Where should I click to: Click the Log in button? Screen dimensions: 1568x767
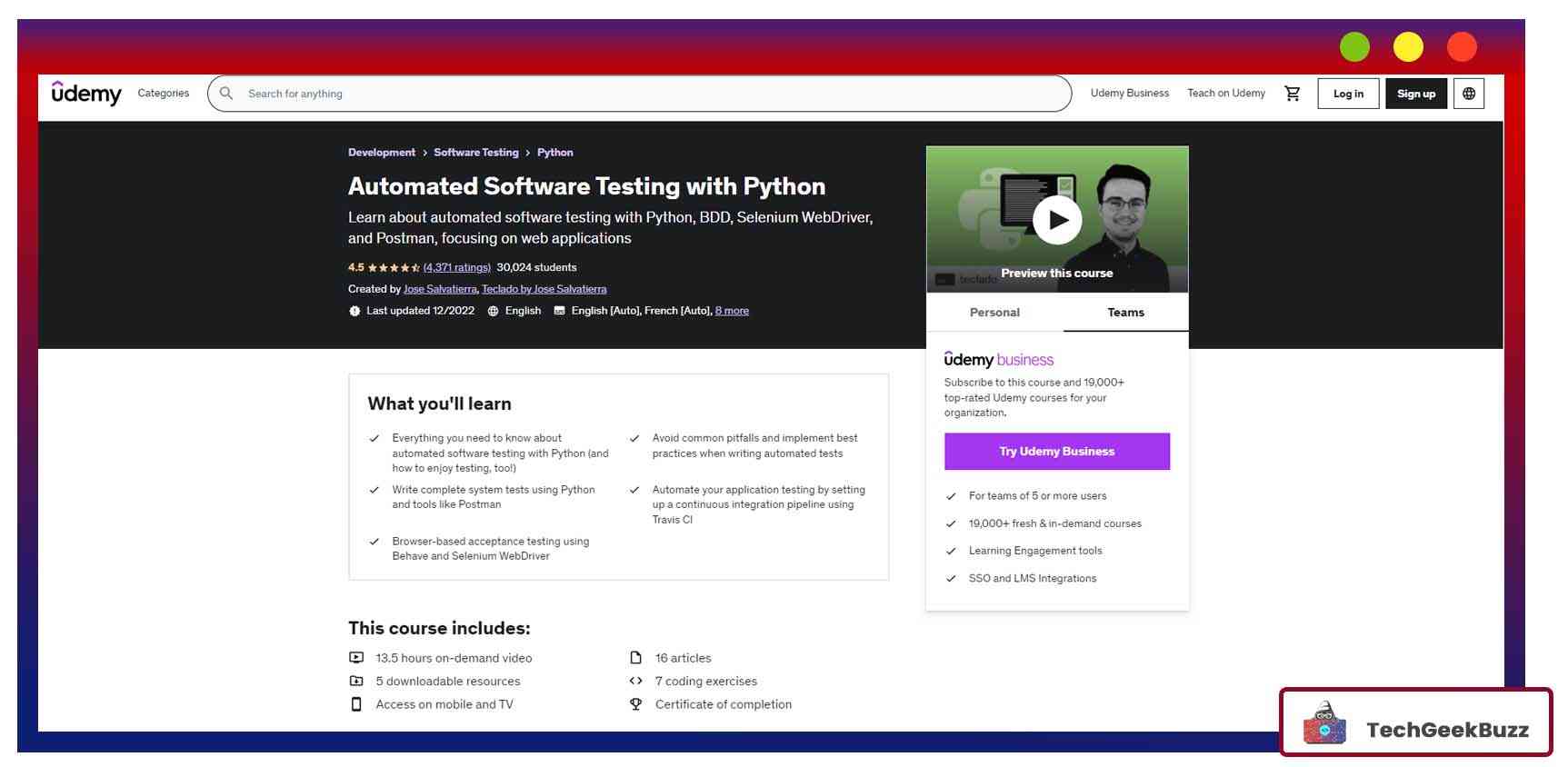1347,94
